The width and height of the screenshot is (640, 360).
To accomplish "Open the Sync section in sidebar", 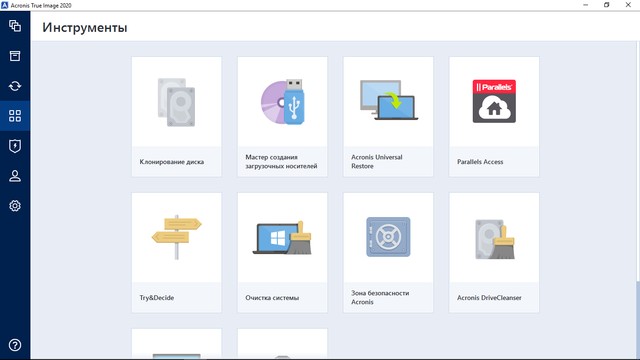I will coord(15,86).
